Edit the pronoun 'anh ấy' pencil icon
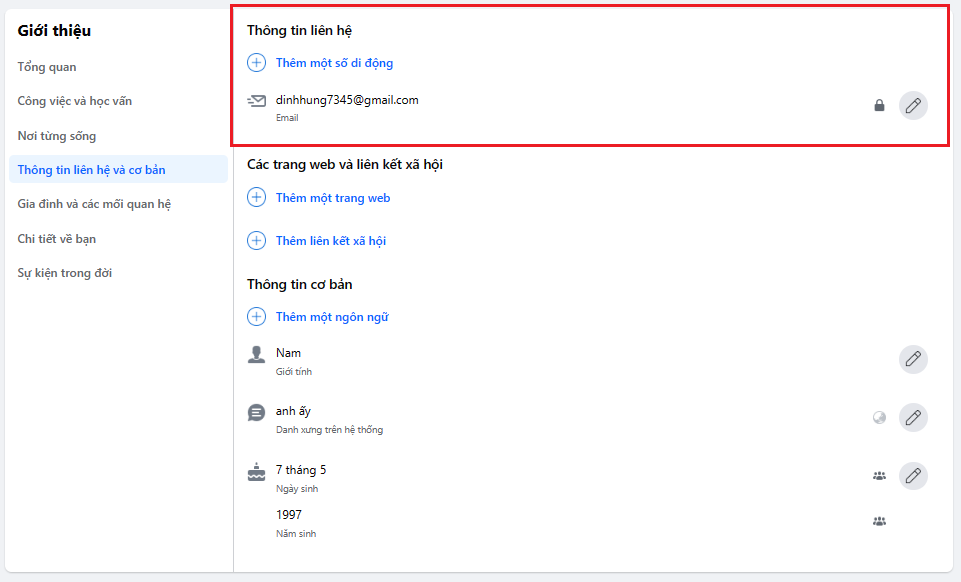This screenshot has width=961, height=582. [912, 418]
